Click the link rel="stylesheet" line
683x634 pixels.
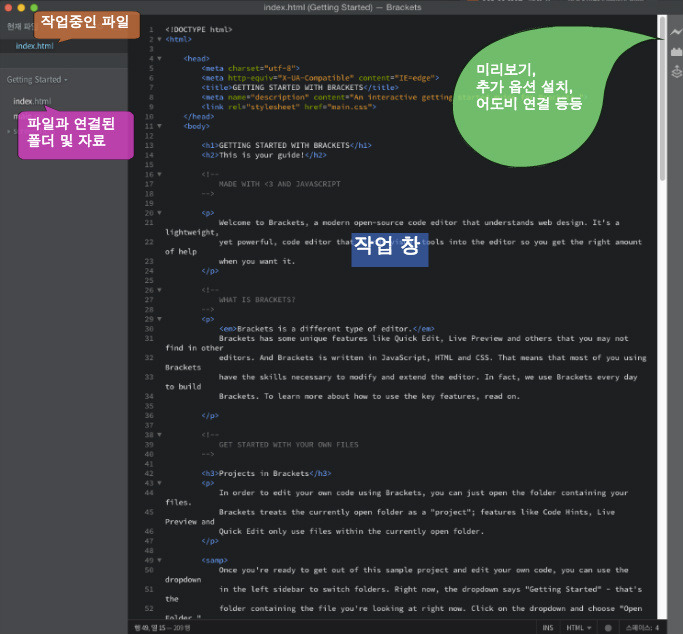click(x=289, y=107)
